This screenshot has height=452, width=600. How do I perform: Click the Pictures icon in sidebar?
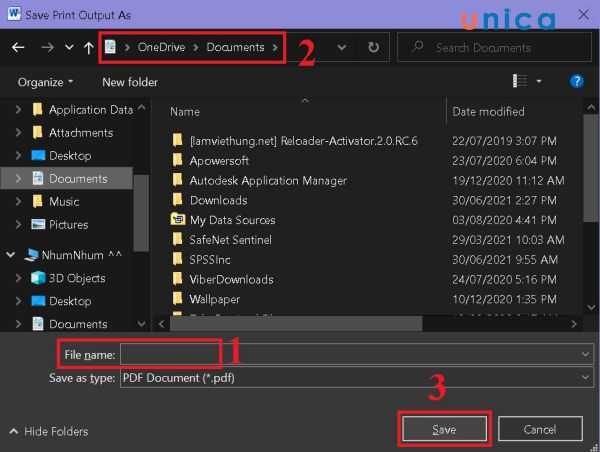point(38,224)
